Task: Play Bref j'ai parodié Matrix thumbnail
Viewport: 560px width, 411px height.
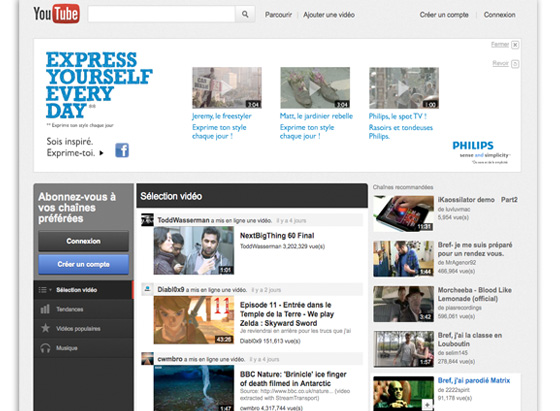Action: tap(404, 394)
